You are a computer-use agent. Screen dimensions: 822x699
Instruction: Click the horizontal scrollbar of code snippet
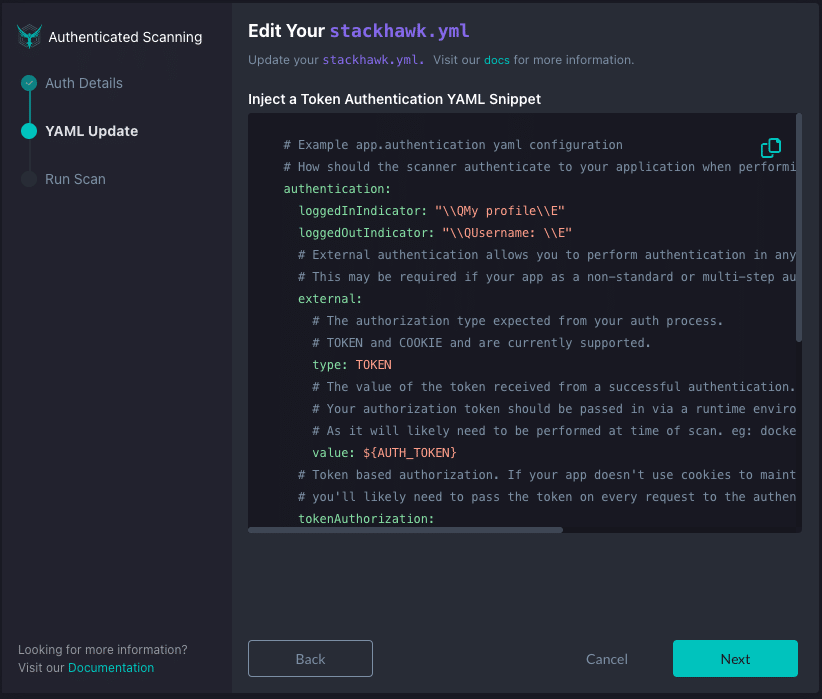tap(405, 530)
